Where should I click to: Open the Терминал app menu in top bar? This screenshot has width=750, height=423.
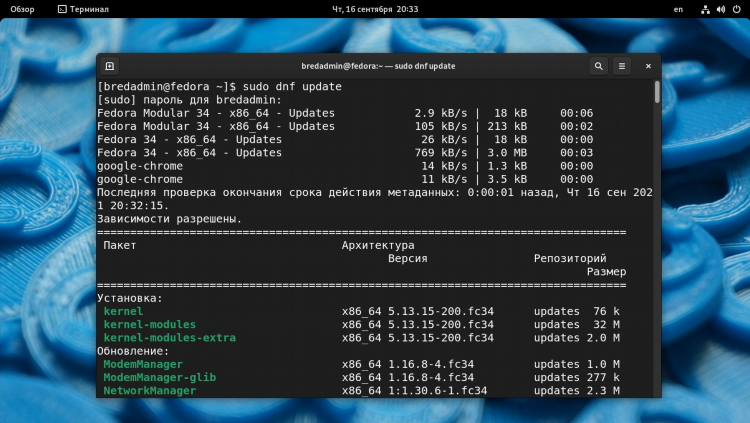click(83, 9)
